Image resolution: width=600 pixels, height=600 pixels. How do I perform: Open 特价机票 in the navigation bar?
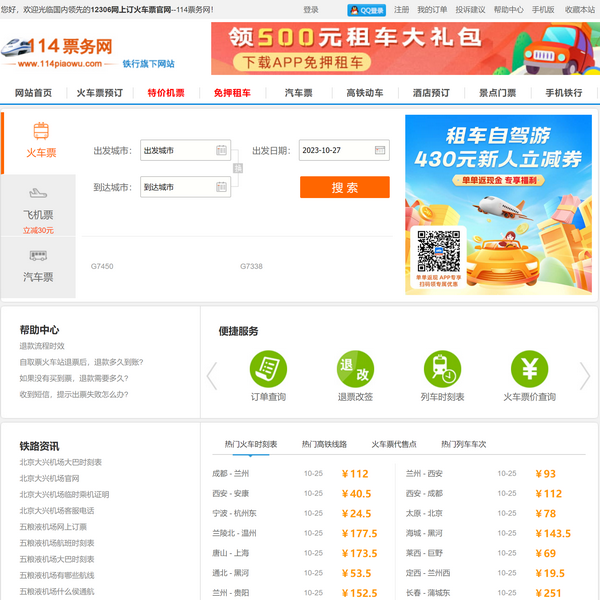coord(166,93)
